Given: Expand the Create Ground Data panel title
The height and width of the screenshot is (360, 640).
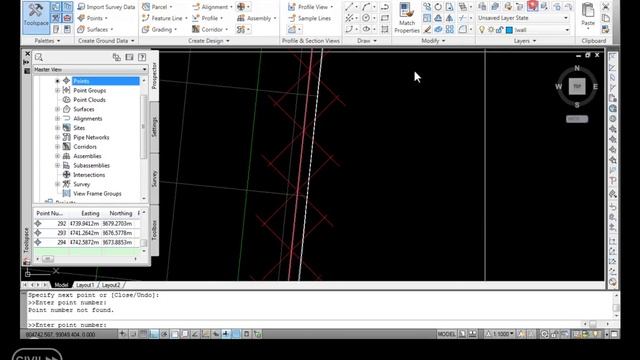Looking at the screenshot, I should [x=106, y=41].
